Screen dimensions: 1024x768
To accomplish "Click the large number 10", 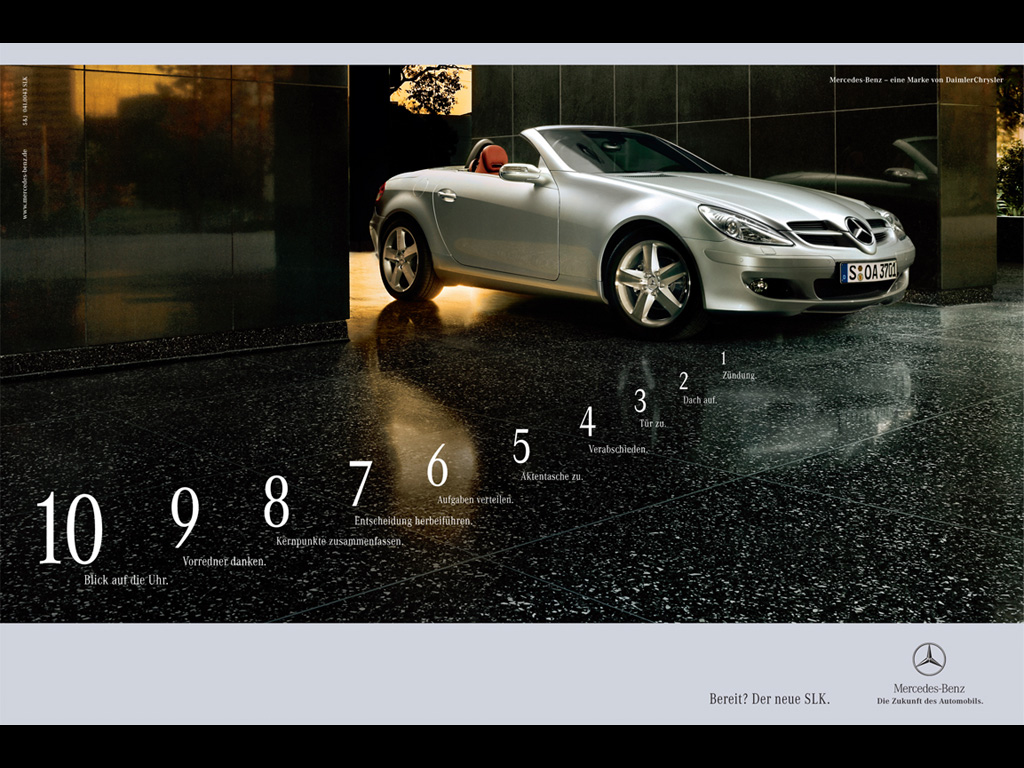I will [70, 528].
